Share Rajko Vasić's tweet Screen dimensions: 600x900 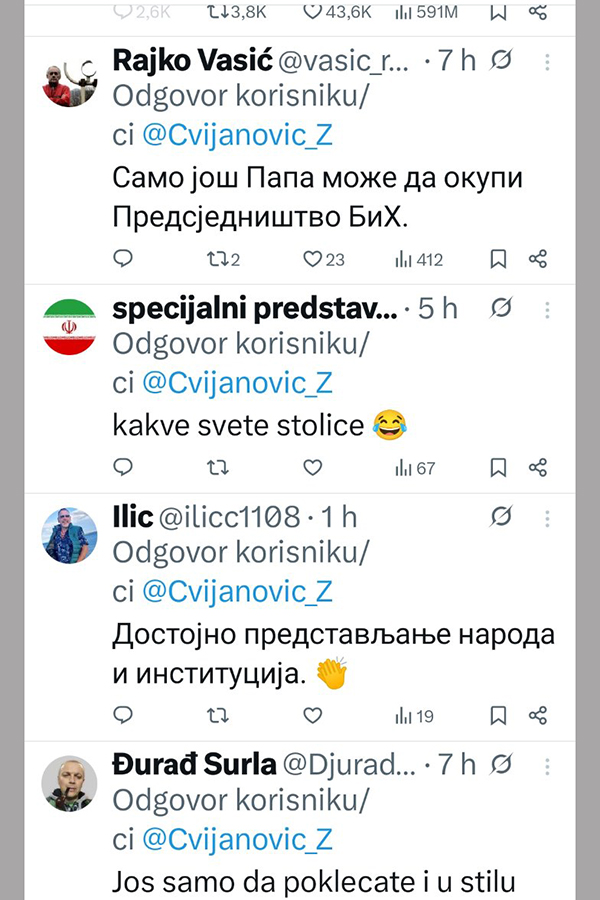[538, 259]
